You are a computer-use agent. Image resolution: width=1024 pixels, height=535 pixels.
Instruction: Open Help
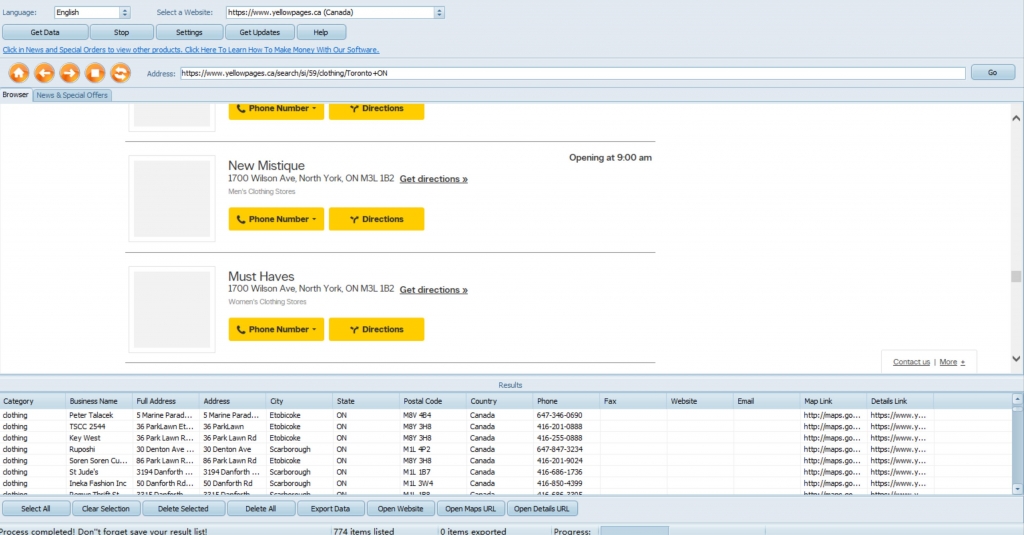(321, 32)
